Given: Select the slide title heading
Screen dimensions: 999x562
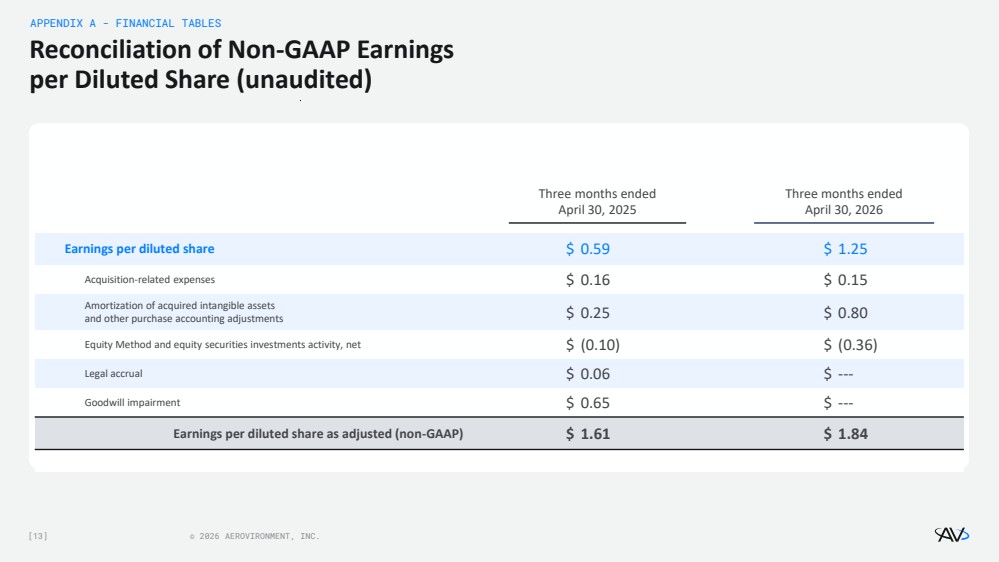Looking at the screenshot, I should (x=241, y=64).
